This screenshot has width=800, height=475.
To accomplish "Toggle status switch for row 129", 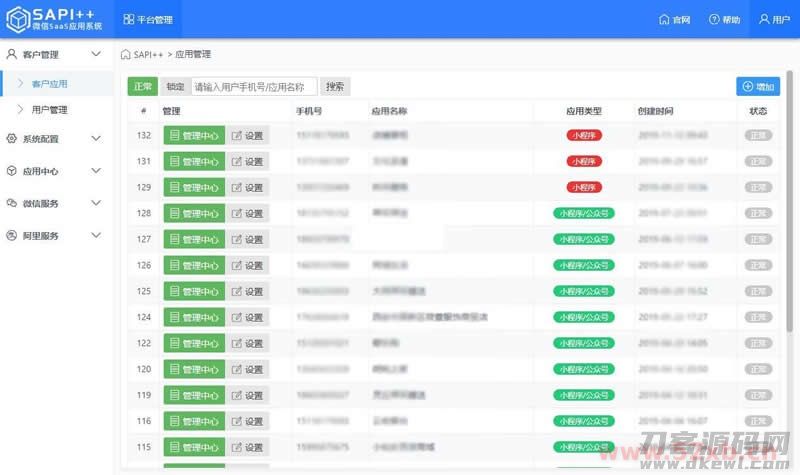I will point(758,187).
